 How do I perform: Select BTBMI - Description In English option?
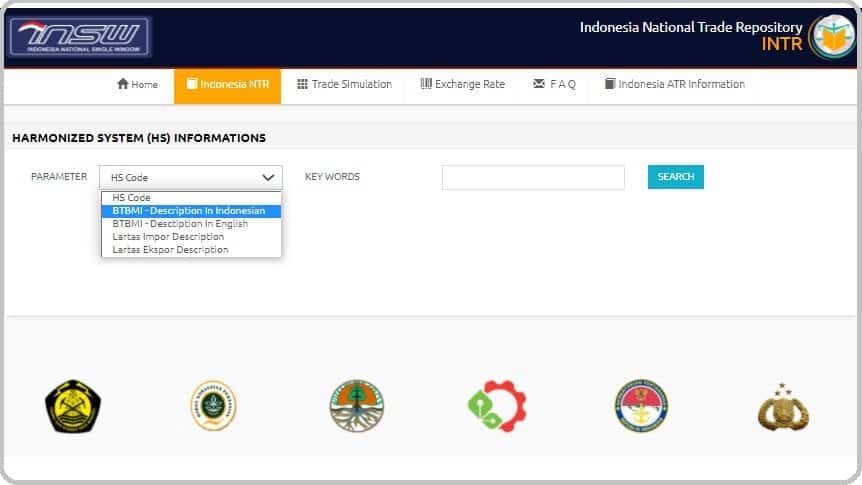point(191,224)
